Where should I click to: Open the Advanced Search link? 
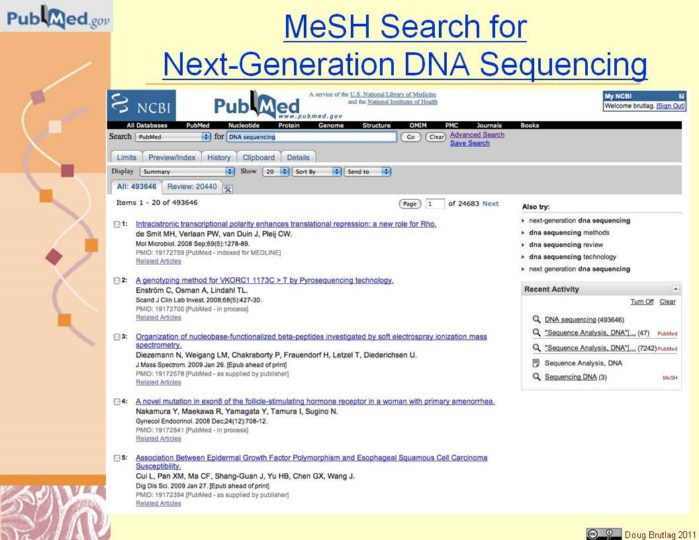477,134
